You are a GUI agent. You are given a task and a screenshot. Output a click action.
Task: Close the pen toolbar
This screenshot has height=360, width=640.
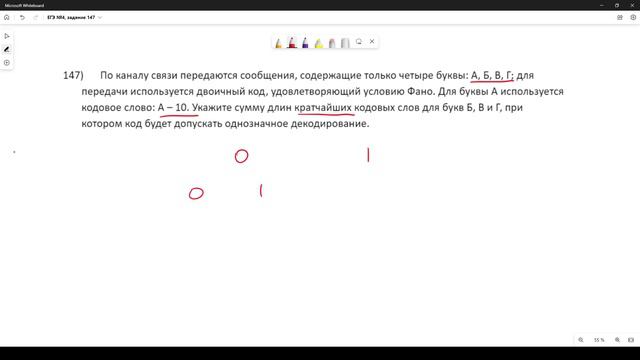[x=372, y=41]
